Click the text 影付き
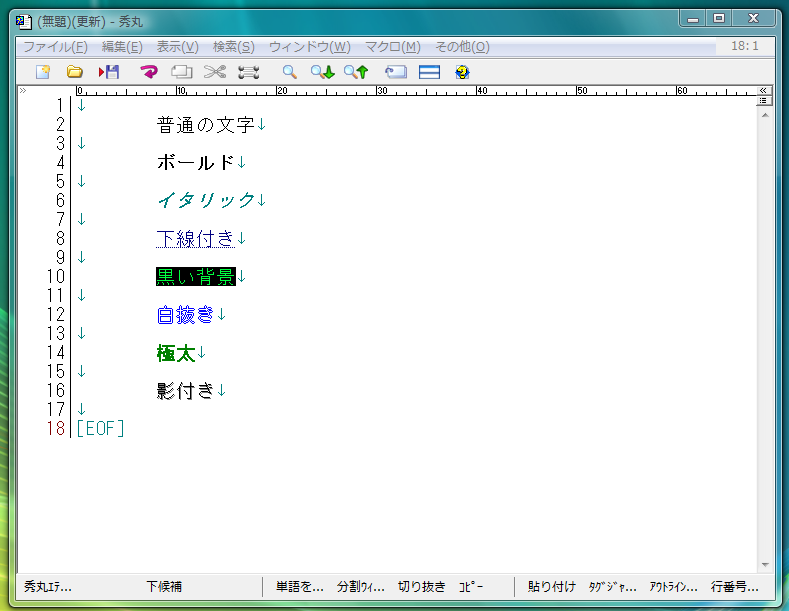The height and width of the screenshot is (611, 789). pos(186,391)
